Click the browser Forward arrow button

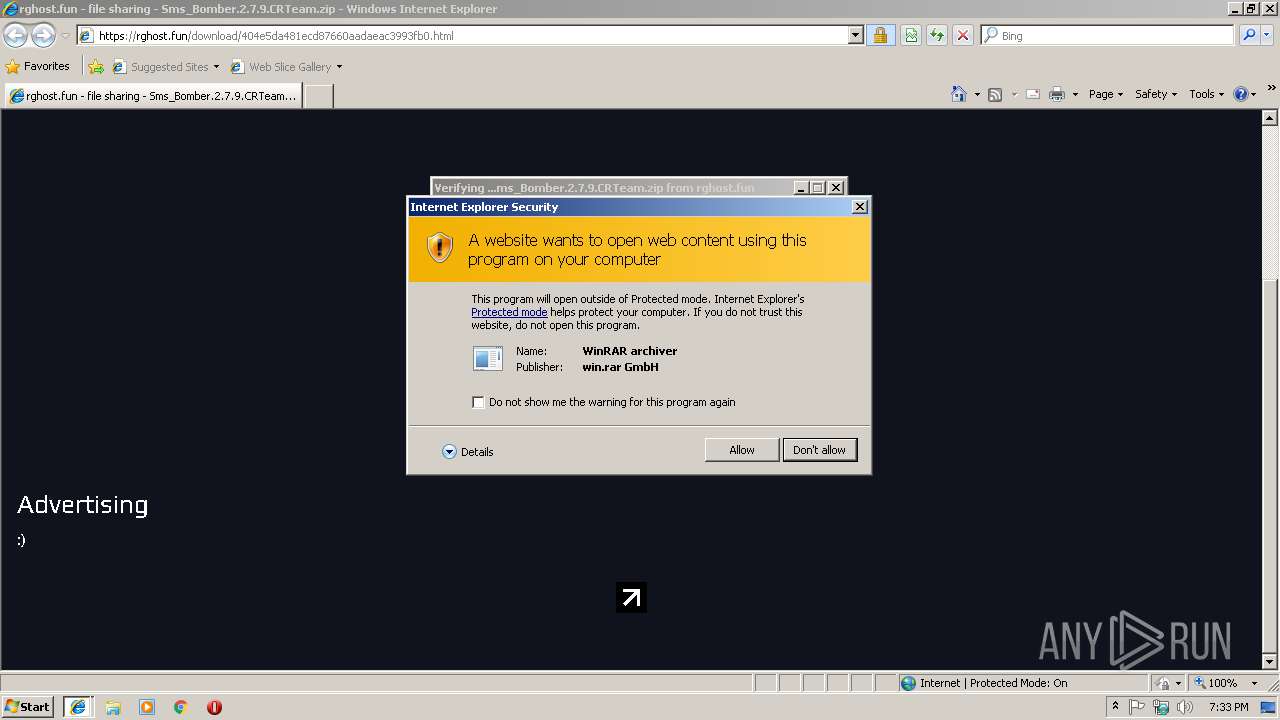point(43,36)
